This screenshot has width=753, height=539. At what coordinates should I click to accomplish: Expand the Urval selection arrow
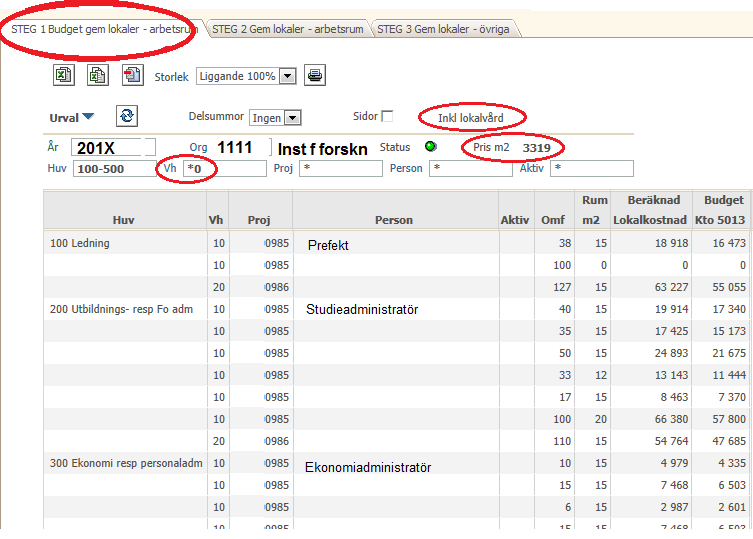pos(88,116)
